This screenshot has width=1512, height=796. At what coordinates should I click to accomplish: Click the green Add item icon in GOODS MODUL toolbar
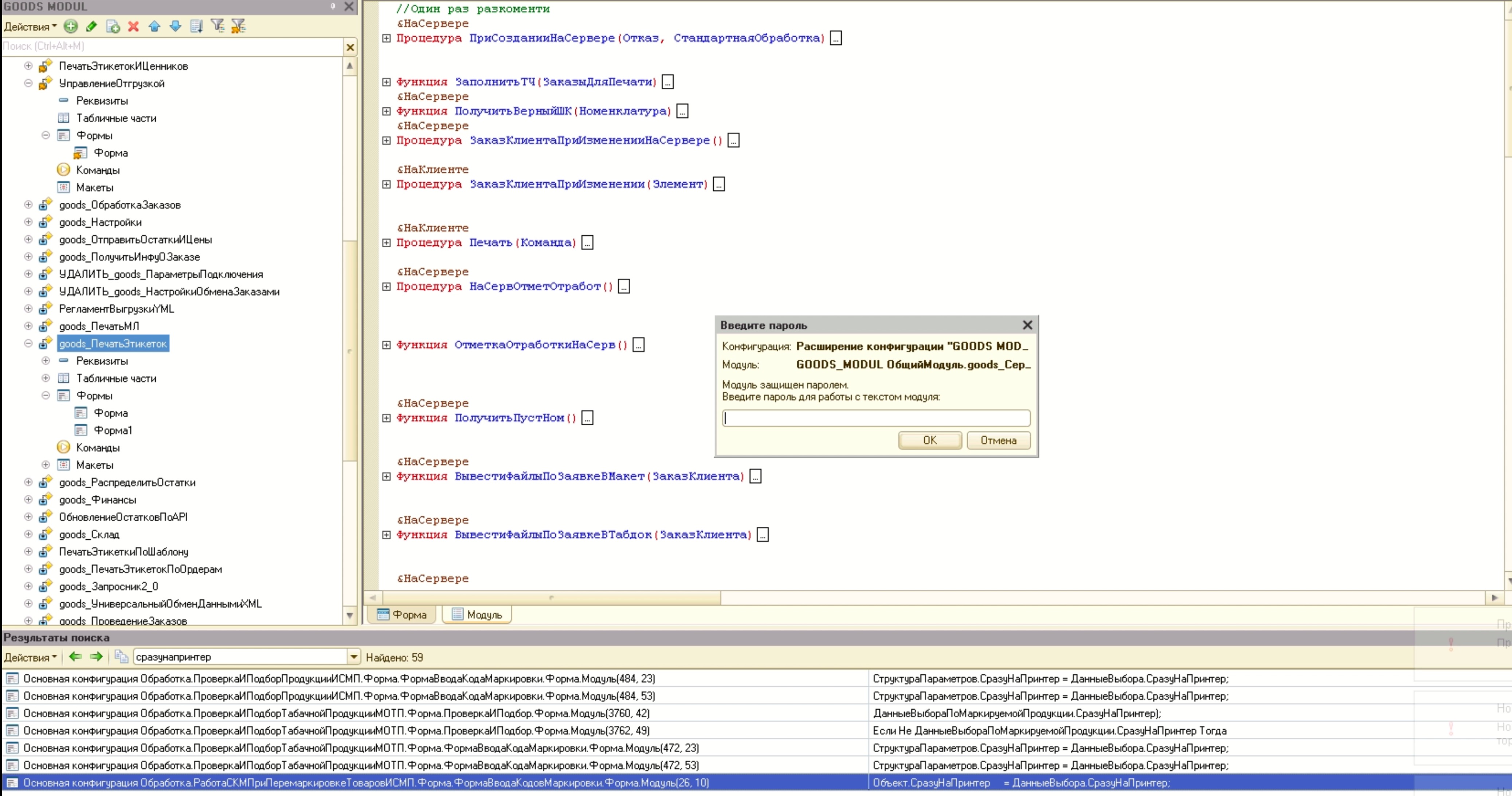(x=70, y=26)
